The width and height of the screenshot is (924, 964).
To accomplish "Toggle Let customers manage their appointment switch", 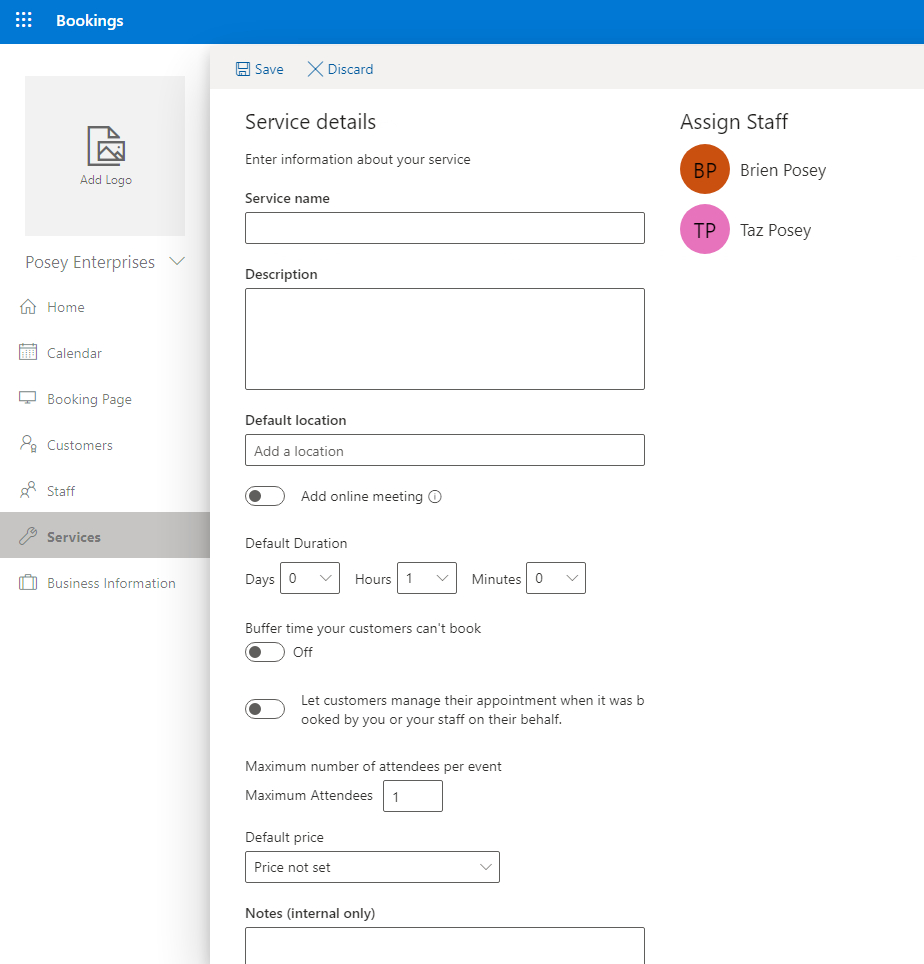I will pyautogui.click(x=265, y=709).
